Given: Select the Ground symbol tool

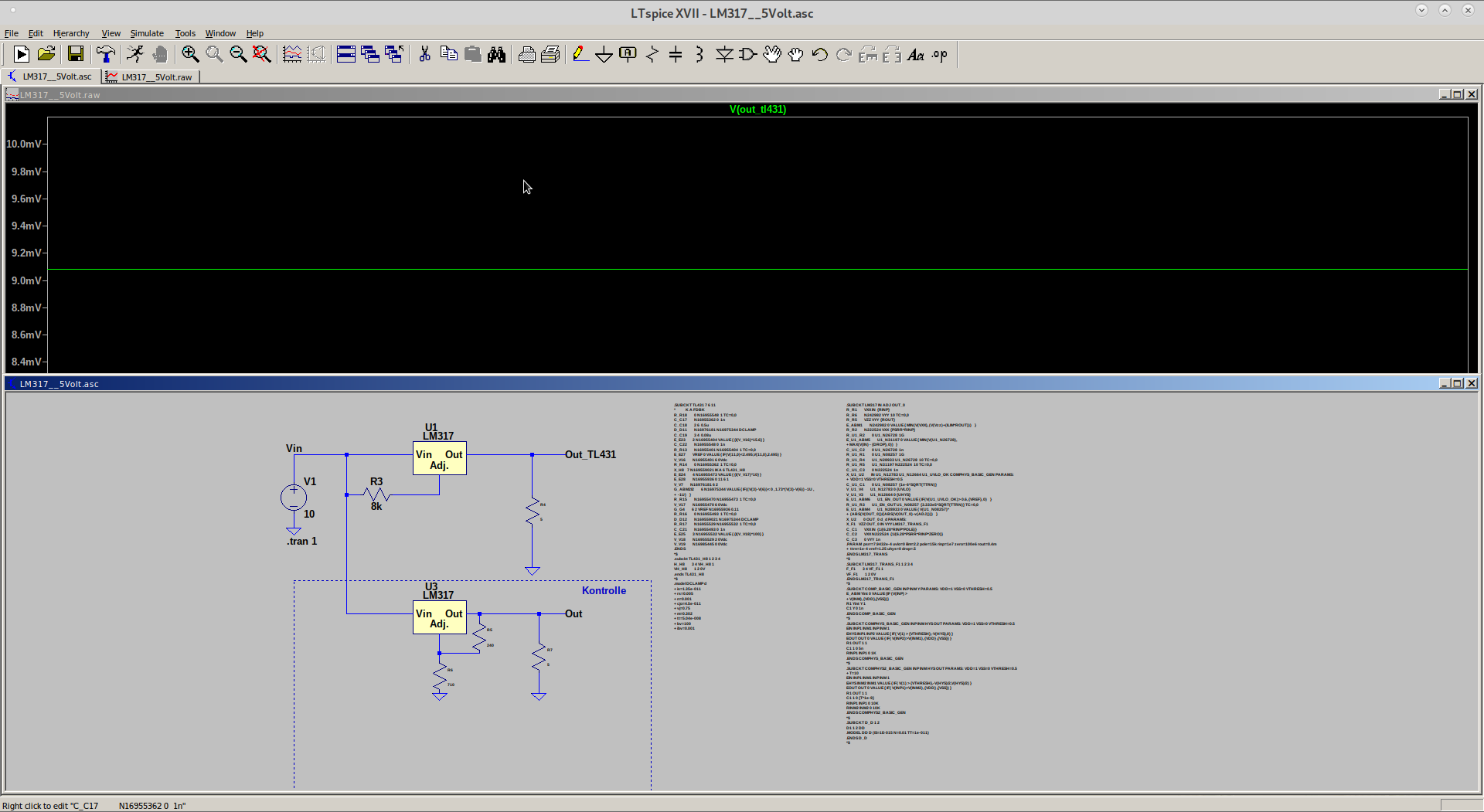Looking at the screenshot, I should [x=604, y=54].
